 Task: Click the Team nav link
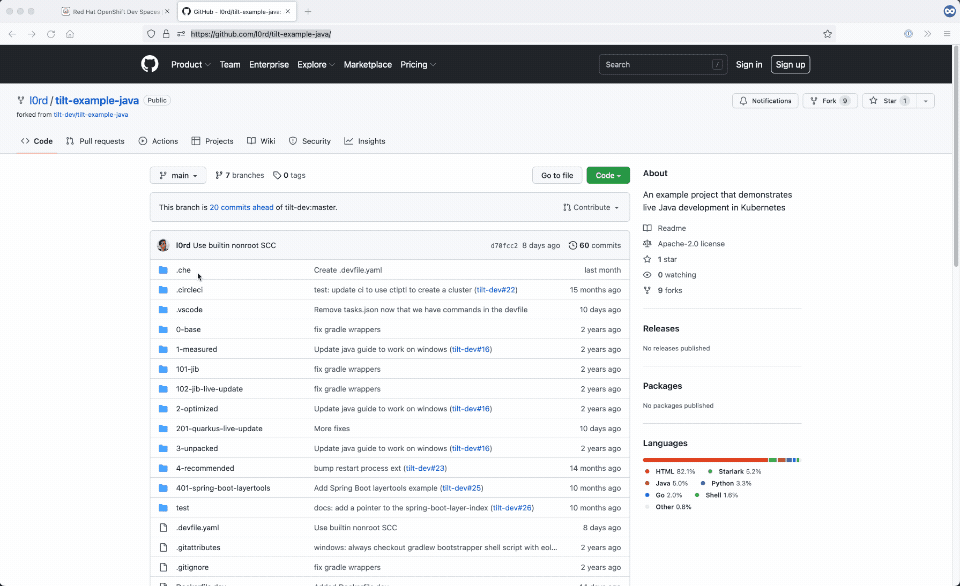tap(230, 64)
